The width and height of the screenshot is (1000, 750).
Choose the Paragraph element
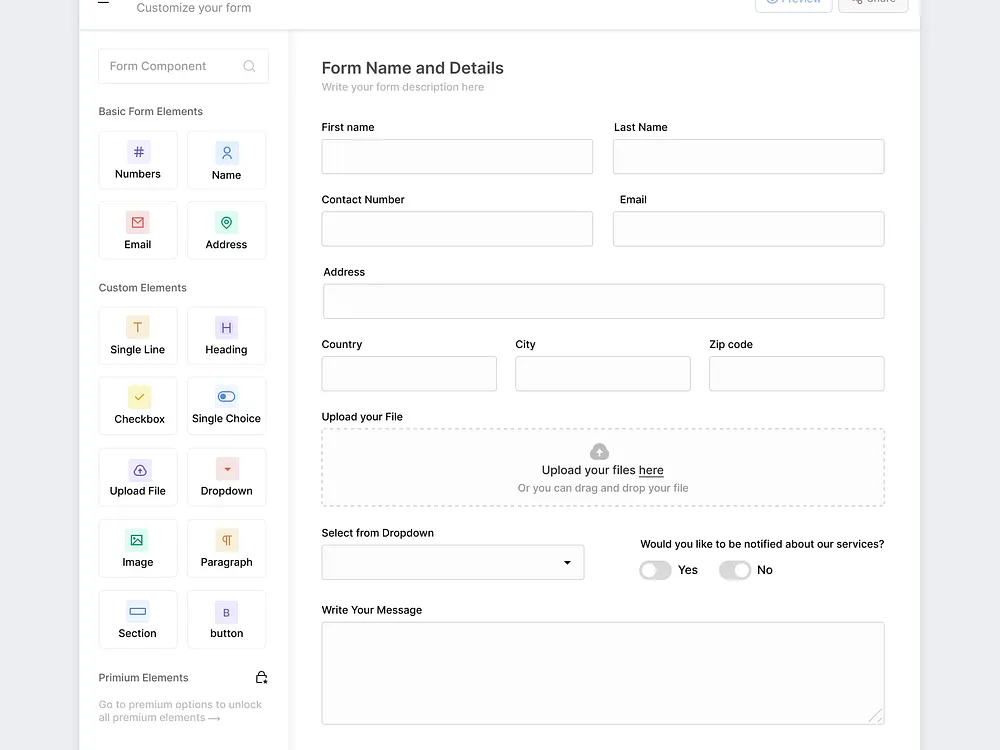coord(227,548)
